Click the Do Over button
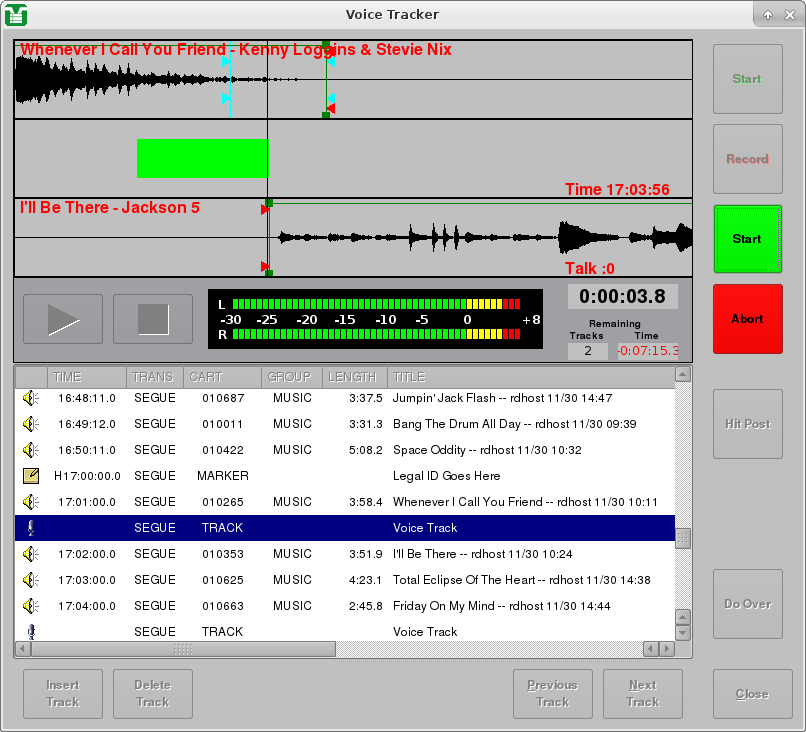806x732 pixels. pos(747,604)
